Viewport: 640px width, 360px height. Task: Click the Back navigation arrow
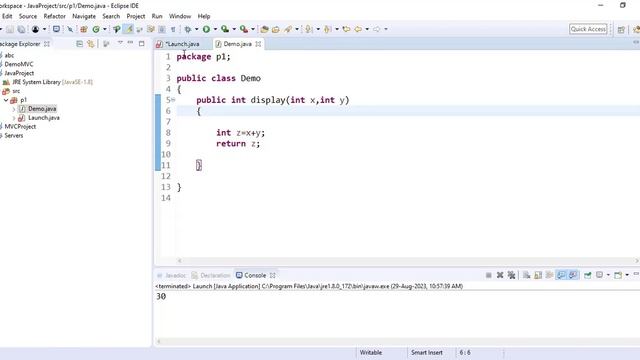(358, 29)
